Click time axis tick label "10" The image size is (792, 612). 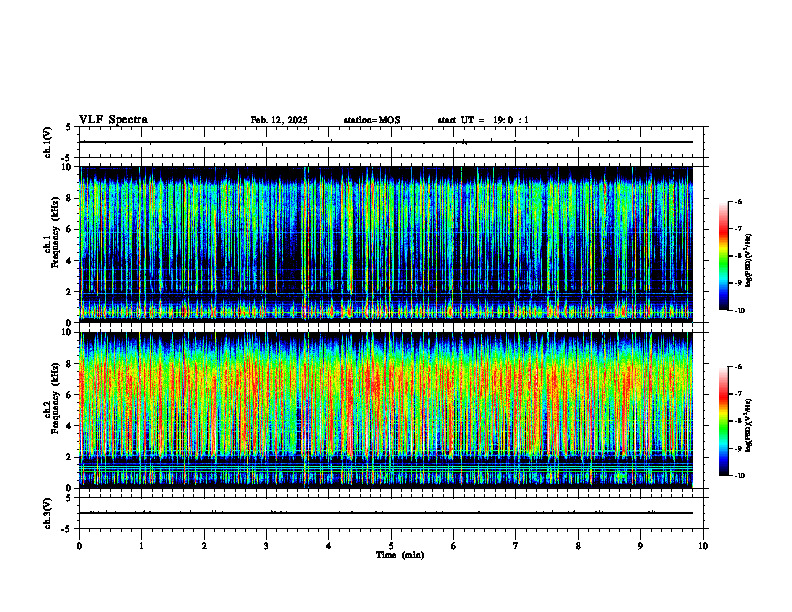click(x=703, y=546)
